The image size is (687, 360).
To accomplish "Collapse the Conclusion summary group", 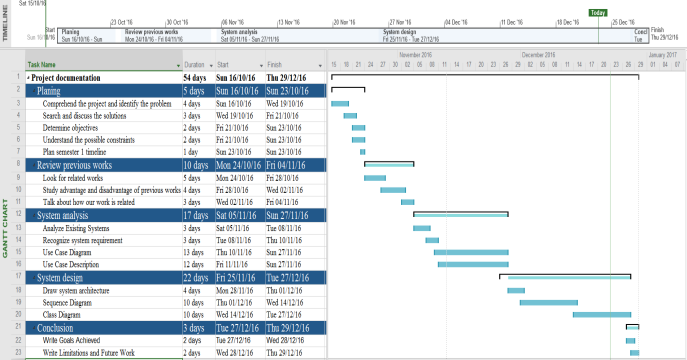I will 34,328.
